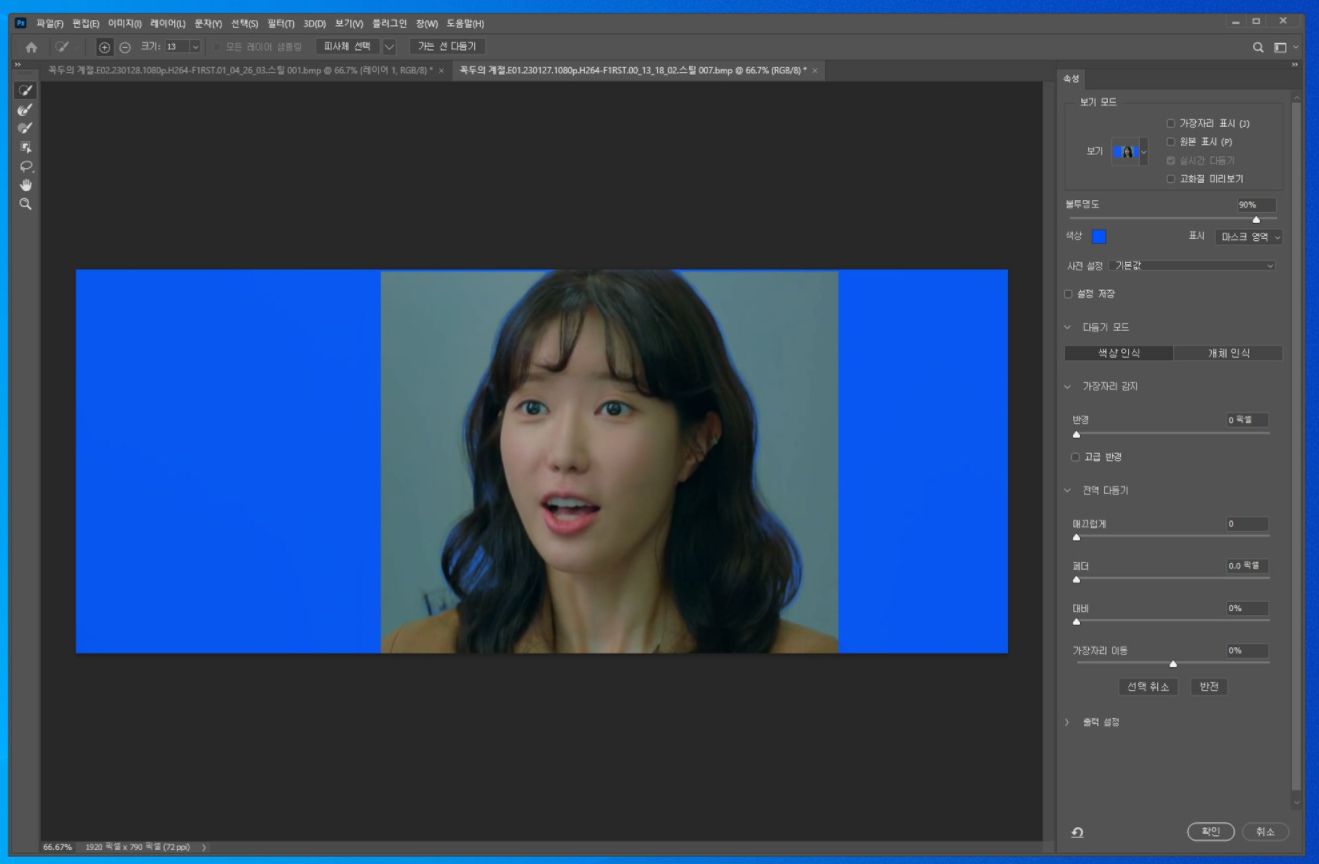Toggle 실시간 다듬기 checkbox

click(x=1171, y=160)
